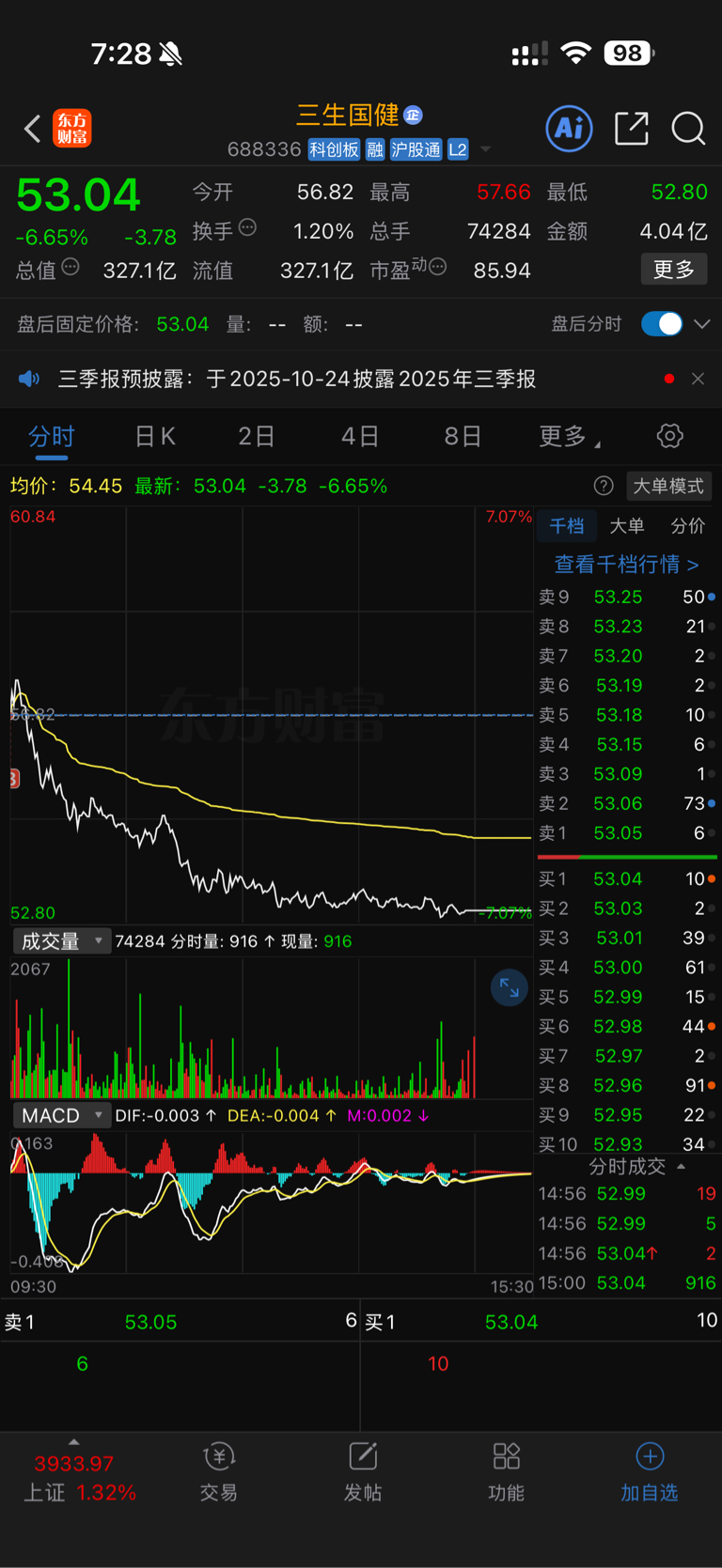This screenshot has height=1568, width=722.
Task: Tap the question mark help icon
Action: point(604,486)
